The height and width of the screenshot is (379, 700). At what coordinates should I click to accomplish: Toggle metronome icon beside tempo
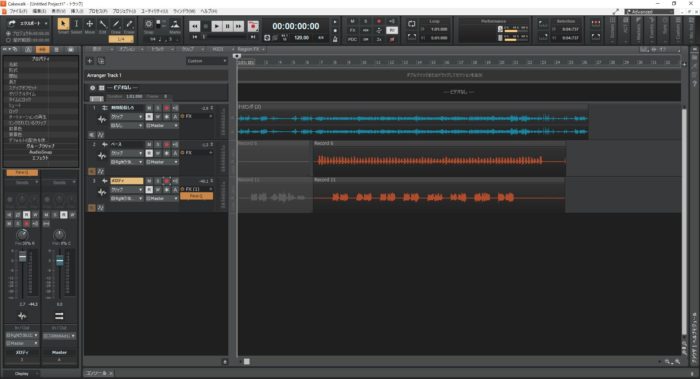coord(335,39)
